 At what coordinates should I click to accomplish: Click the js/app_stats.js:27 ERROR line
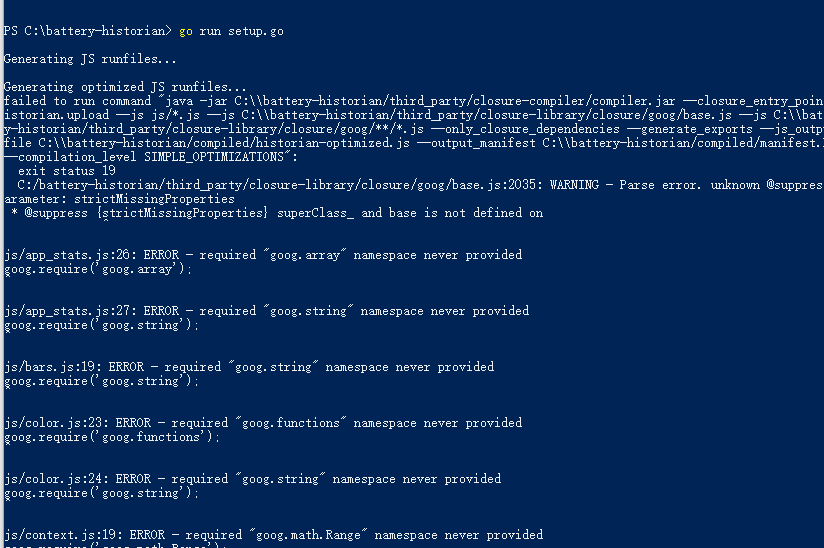pyautogui.click(x=266, y=311)
